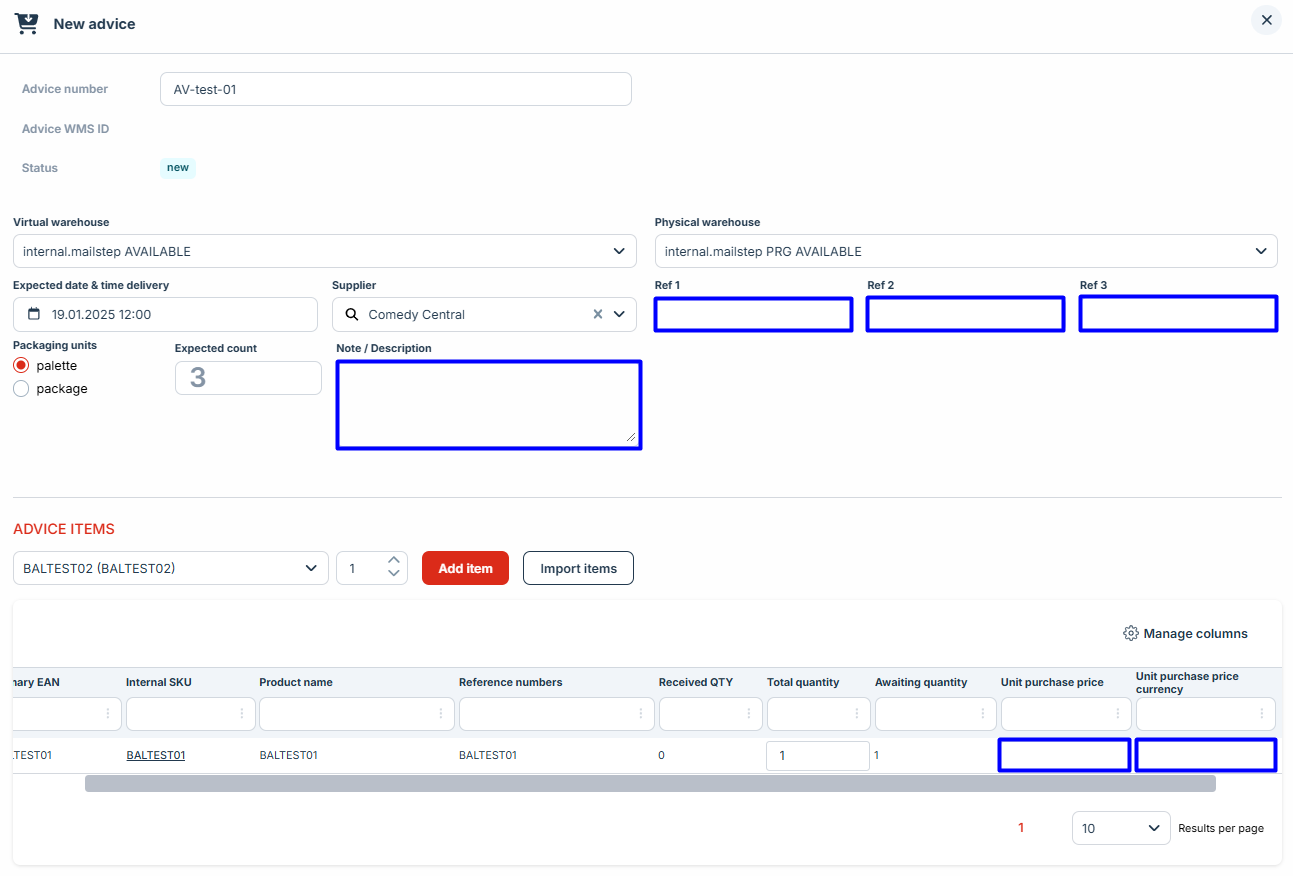This screenshot has height=876, width=1293.
Task: Open the BALTEST02 product selector dropdown
Action: coord(310,569)
